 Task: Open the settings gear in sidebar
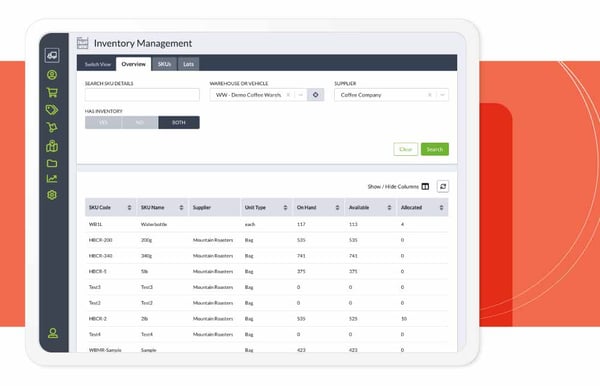click(x=52, y=195)
